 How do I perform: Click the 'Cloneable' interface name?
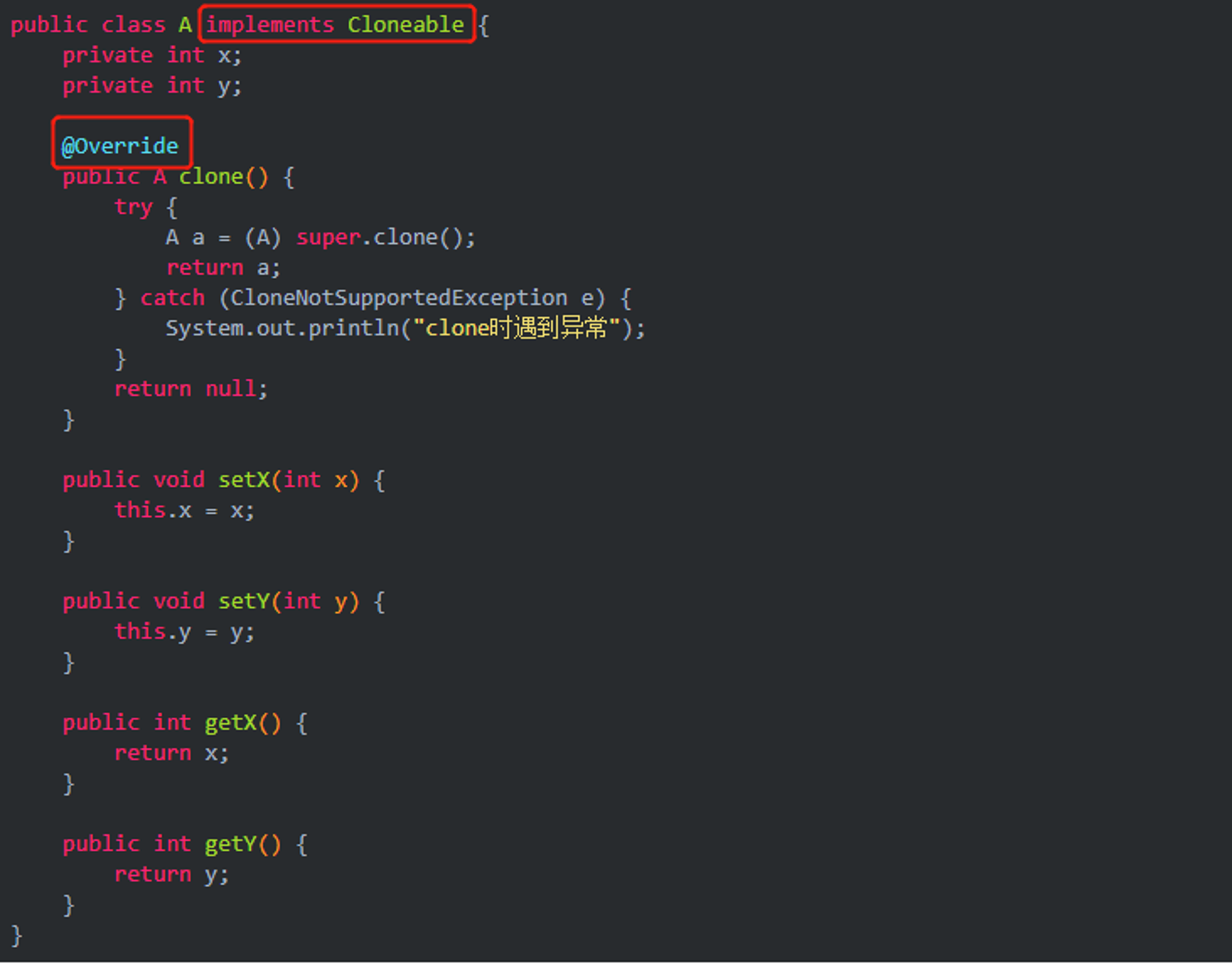pyautogui.click(x=405, y=25)
